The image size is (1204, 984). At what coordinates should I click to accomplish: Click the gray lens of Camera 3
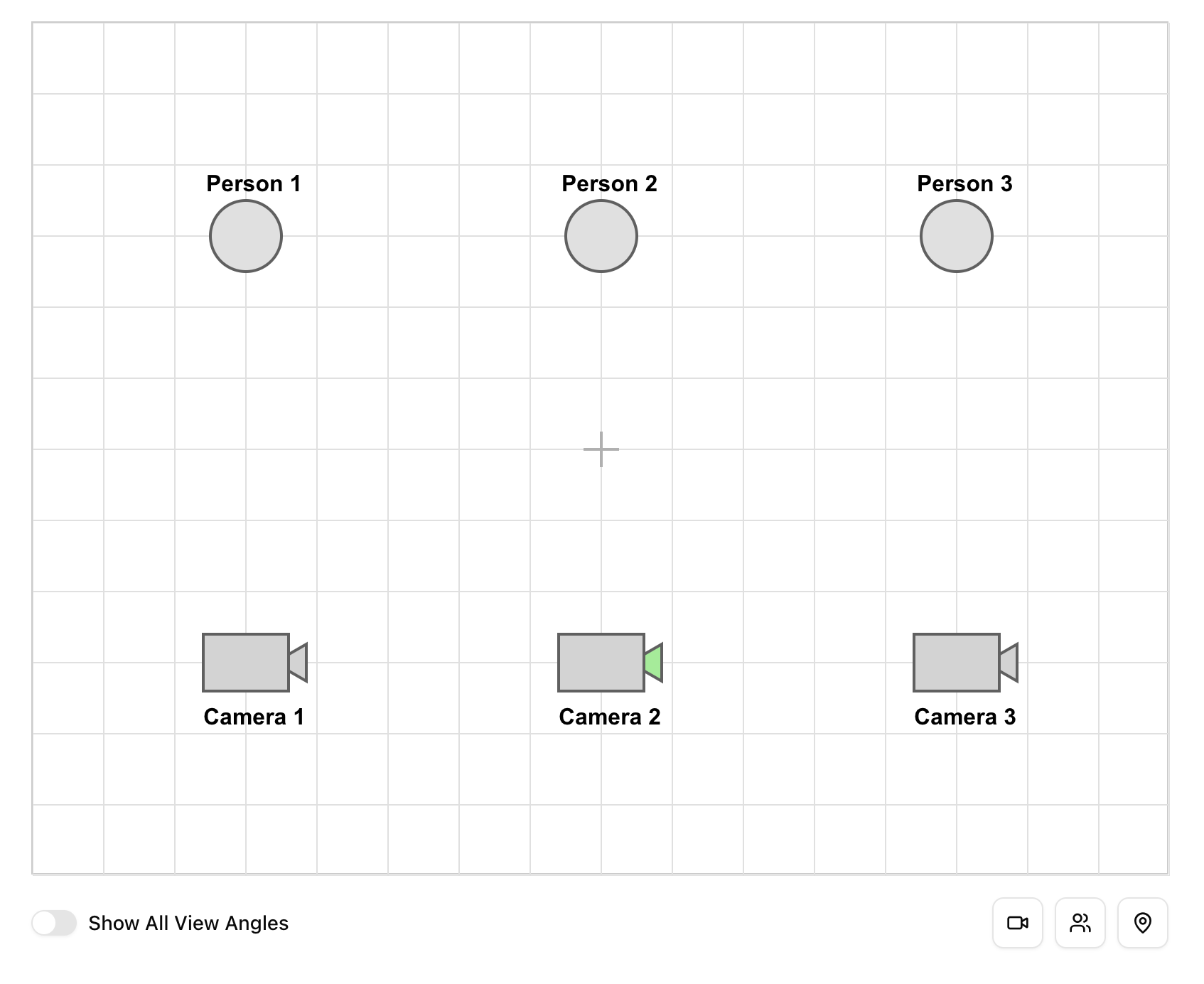click(x=1010, y=663)
